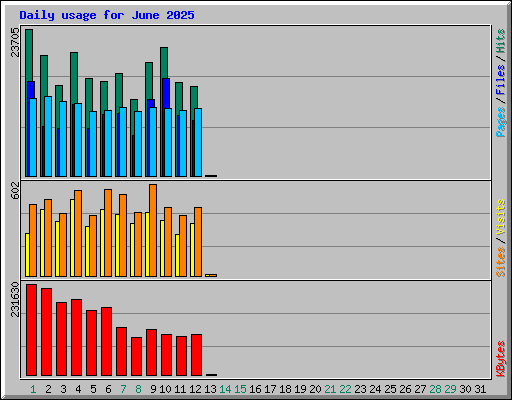
Task: Click day 21 on the date axis
Action: click(330, 389)
